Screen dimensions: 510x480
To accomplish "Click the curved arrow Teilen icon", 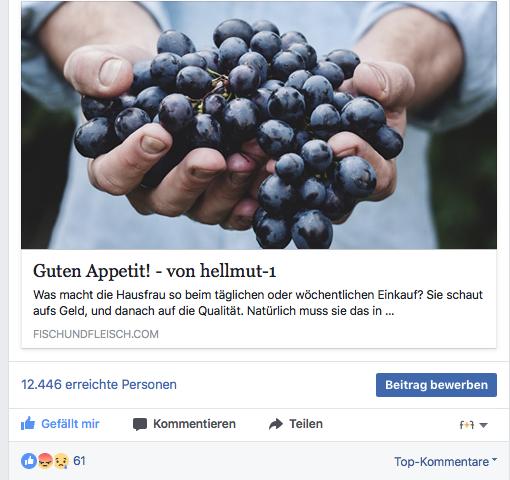I will pyautogui.click(x=276, y=424).
